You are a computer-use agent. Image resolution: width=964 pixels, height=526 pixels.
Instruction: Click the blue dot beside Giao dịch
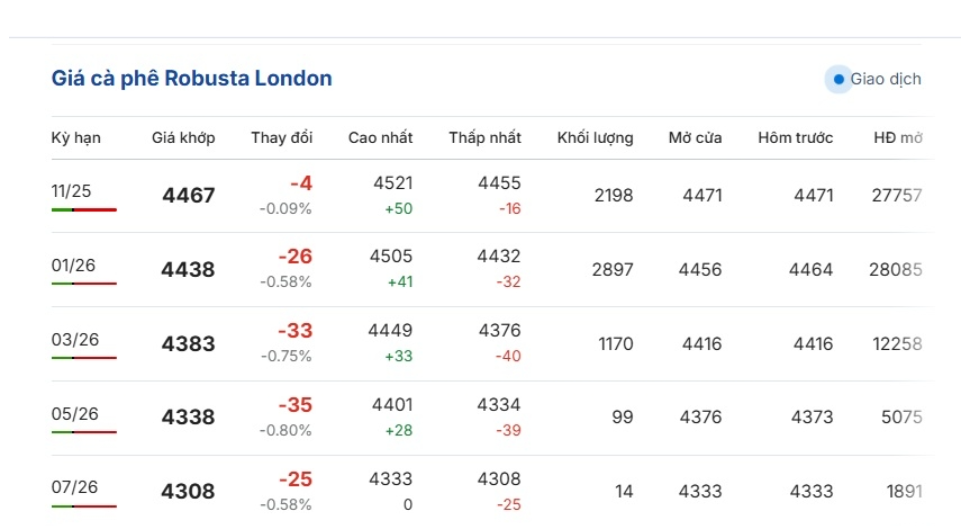point(838,79)
